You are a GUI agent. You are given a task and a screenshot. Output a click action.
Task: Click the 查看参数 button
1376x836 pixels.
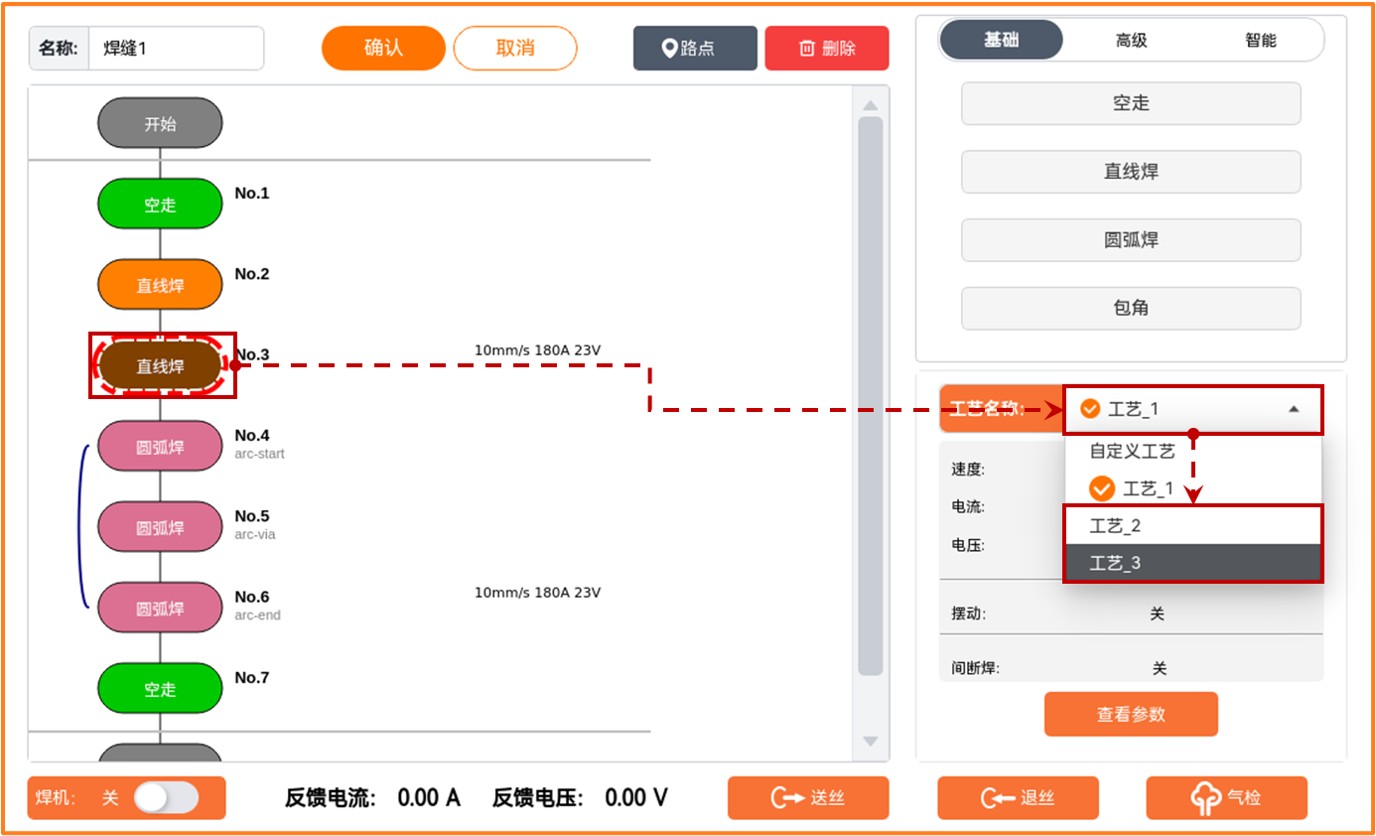point(1131,714)
